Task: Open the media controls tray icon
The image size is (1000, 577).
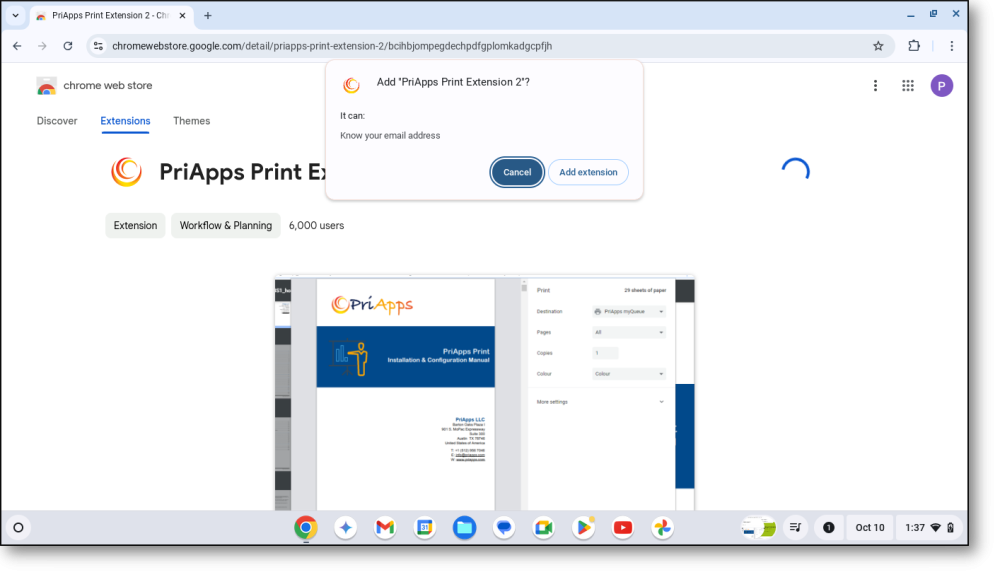Action: coord(795,527)
